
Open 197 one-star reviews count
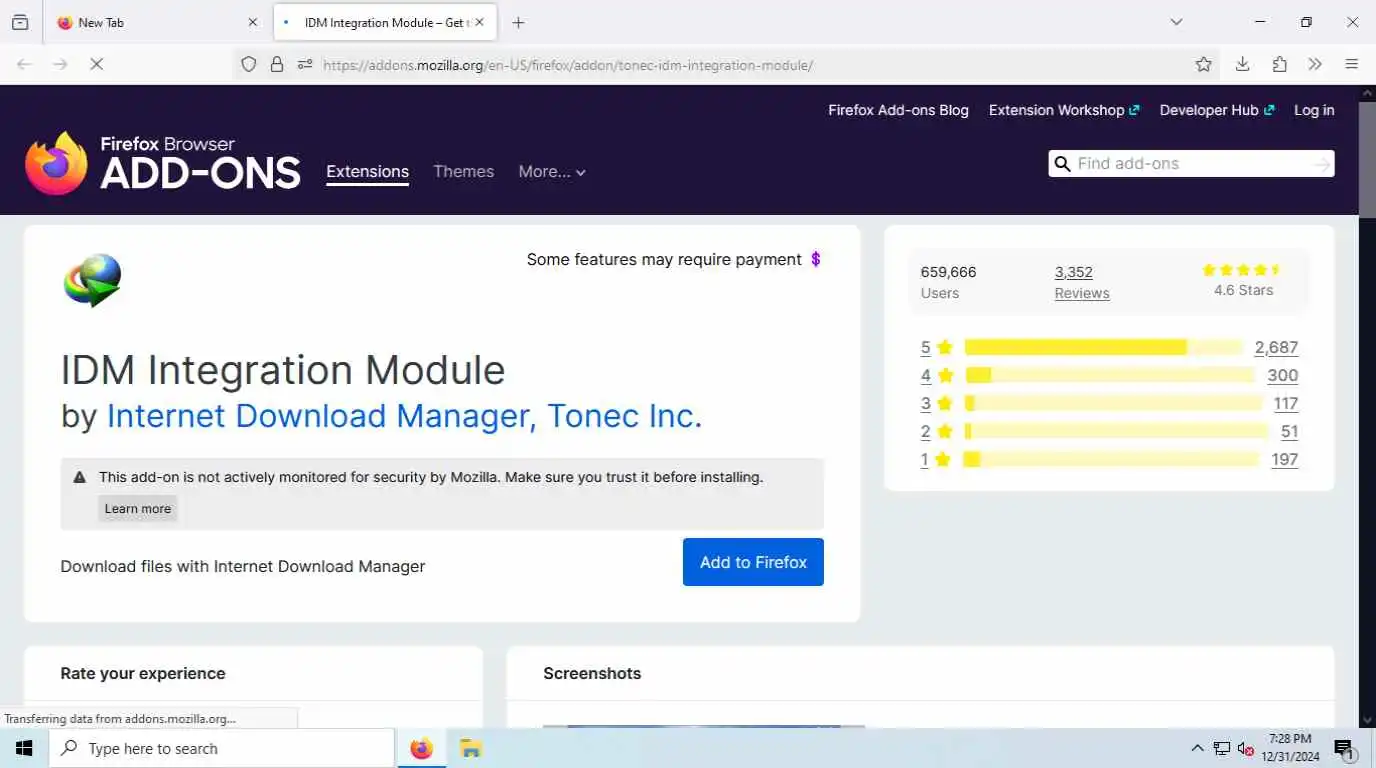click(x=1284, y=459)
